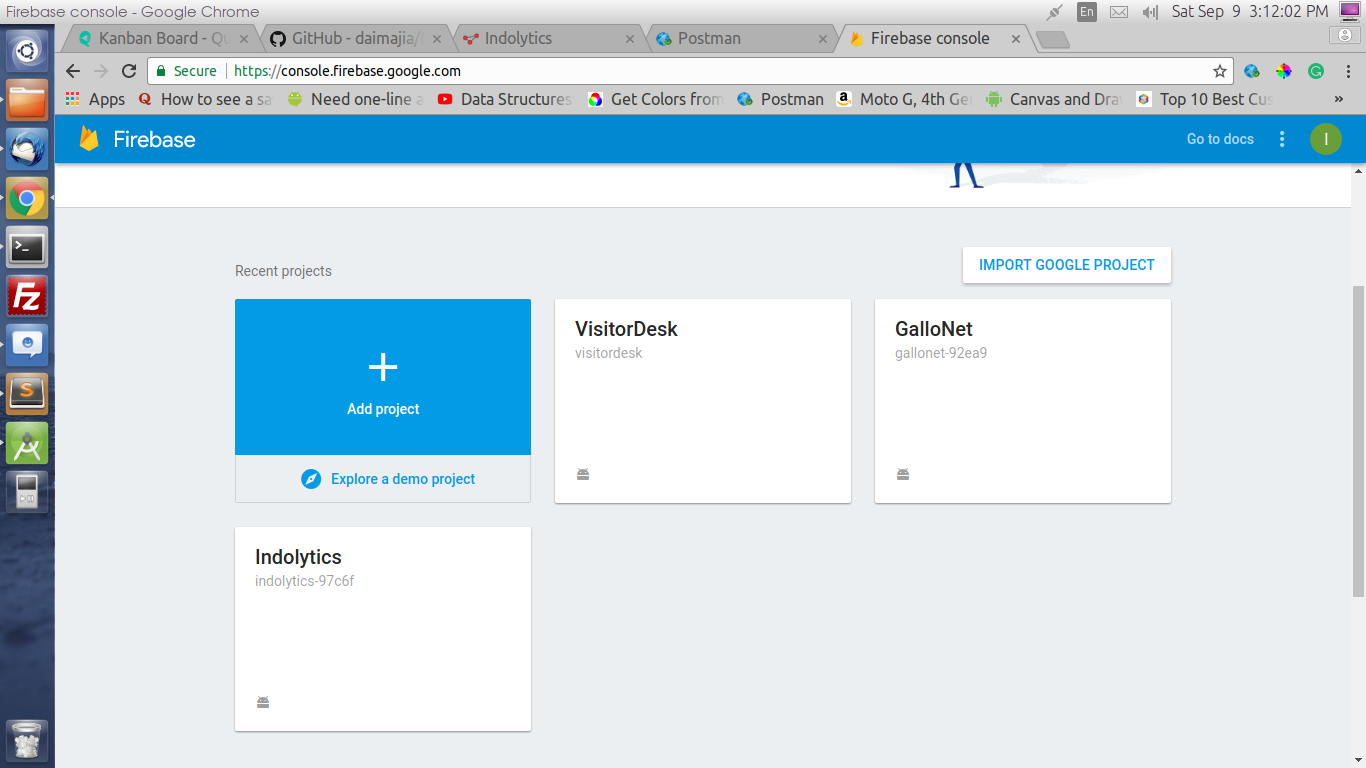Open the Canvas and Dra bookmark
The image size is (1366, 768).
(1055, 99)
